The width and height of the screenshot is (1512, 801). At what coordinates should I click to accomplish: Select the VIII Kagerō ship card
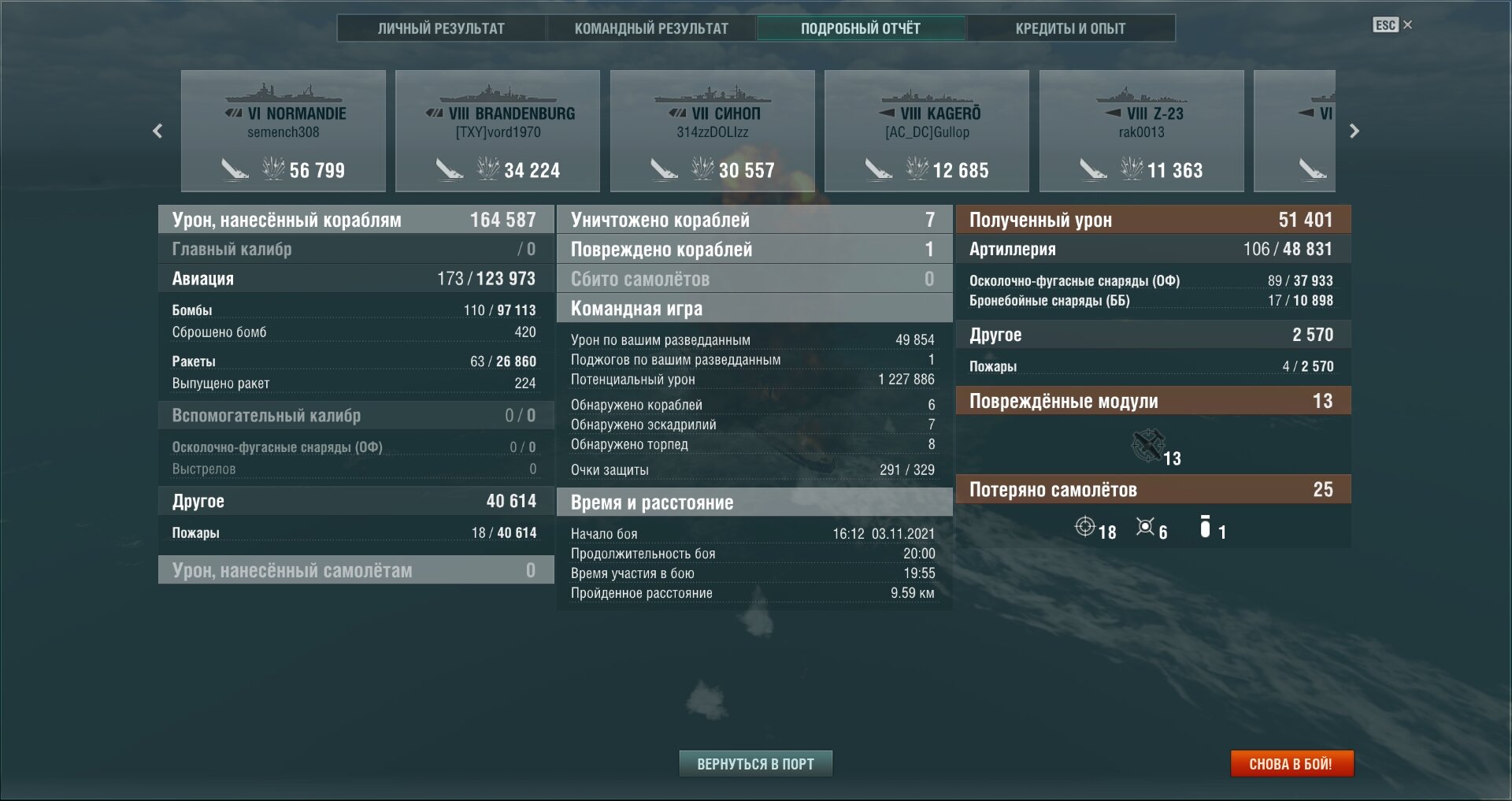927,131
